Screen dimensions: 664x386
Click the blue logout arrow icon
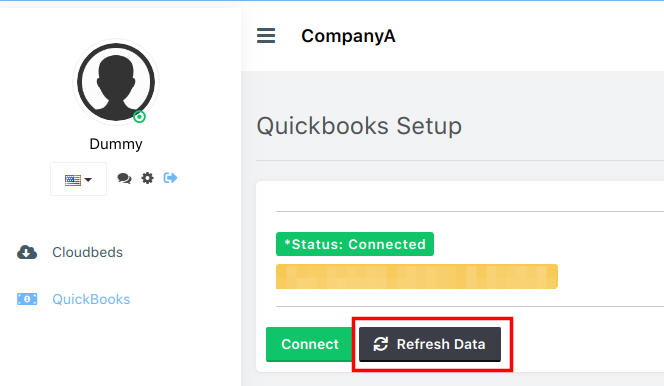coord(170,178)
